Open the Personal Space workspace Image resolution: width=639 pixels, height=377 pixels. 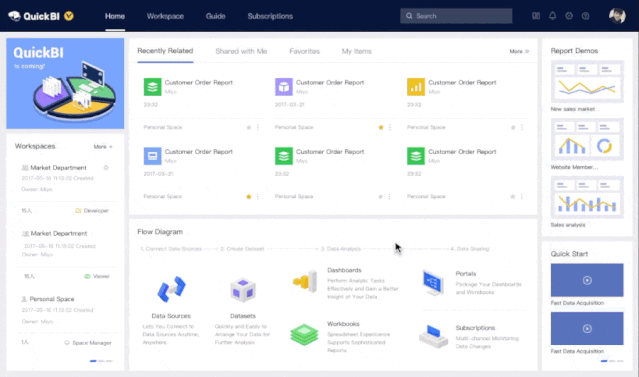click(52, 299)
